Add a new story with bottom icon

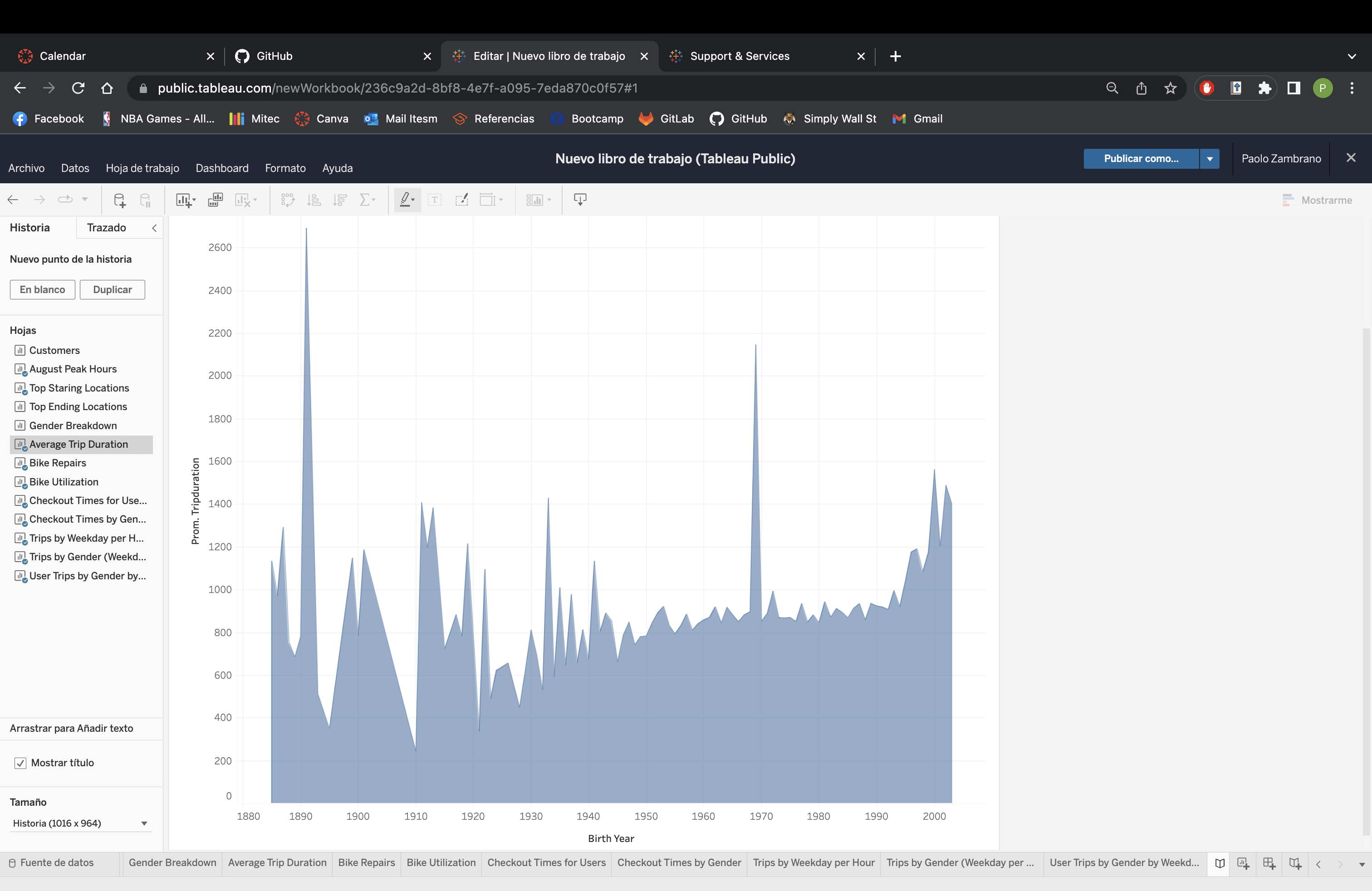[x=1295, y=863]
